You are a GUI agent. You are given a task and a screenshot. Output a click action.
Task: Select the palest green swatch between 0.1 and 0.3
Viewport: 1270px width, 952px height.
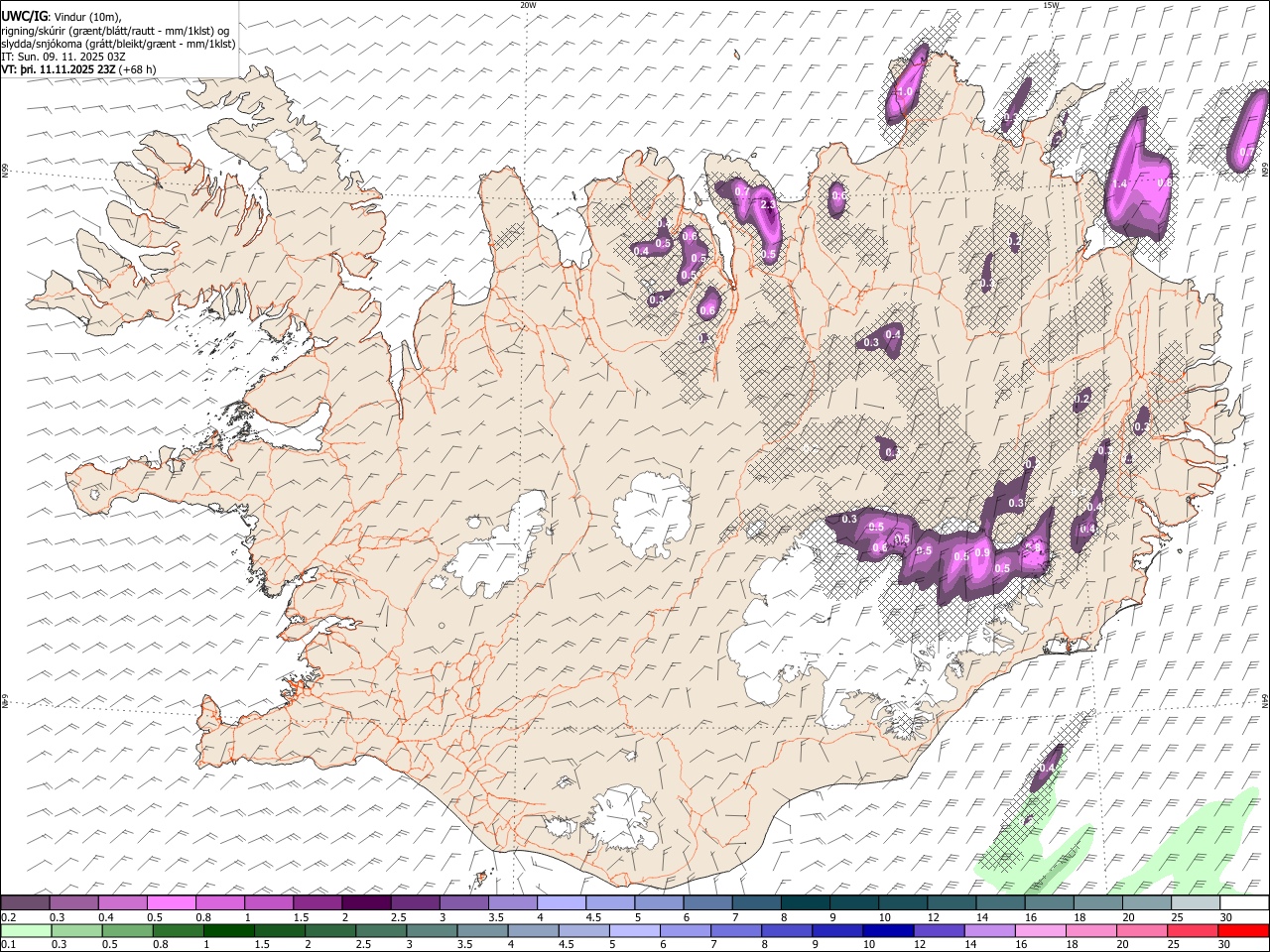(26, 930)
